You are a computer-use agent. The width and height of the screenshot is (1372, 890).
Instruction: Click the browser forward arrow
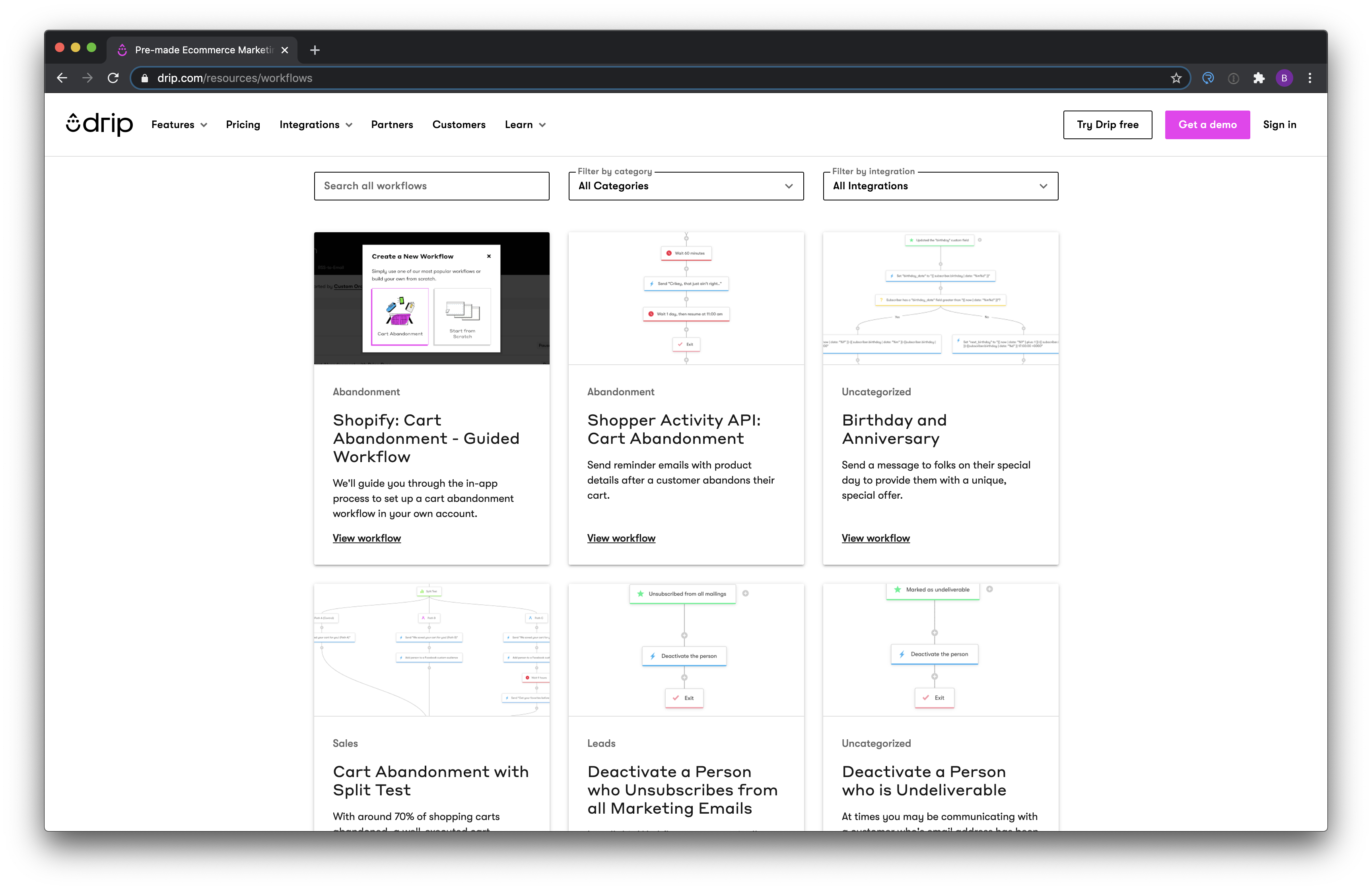click(87, 78)
